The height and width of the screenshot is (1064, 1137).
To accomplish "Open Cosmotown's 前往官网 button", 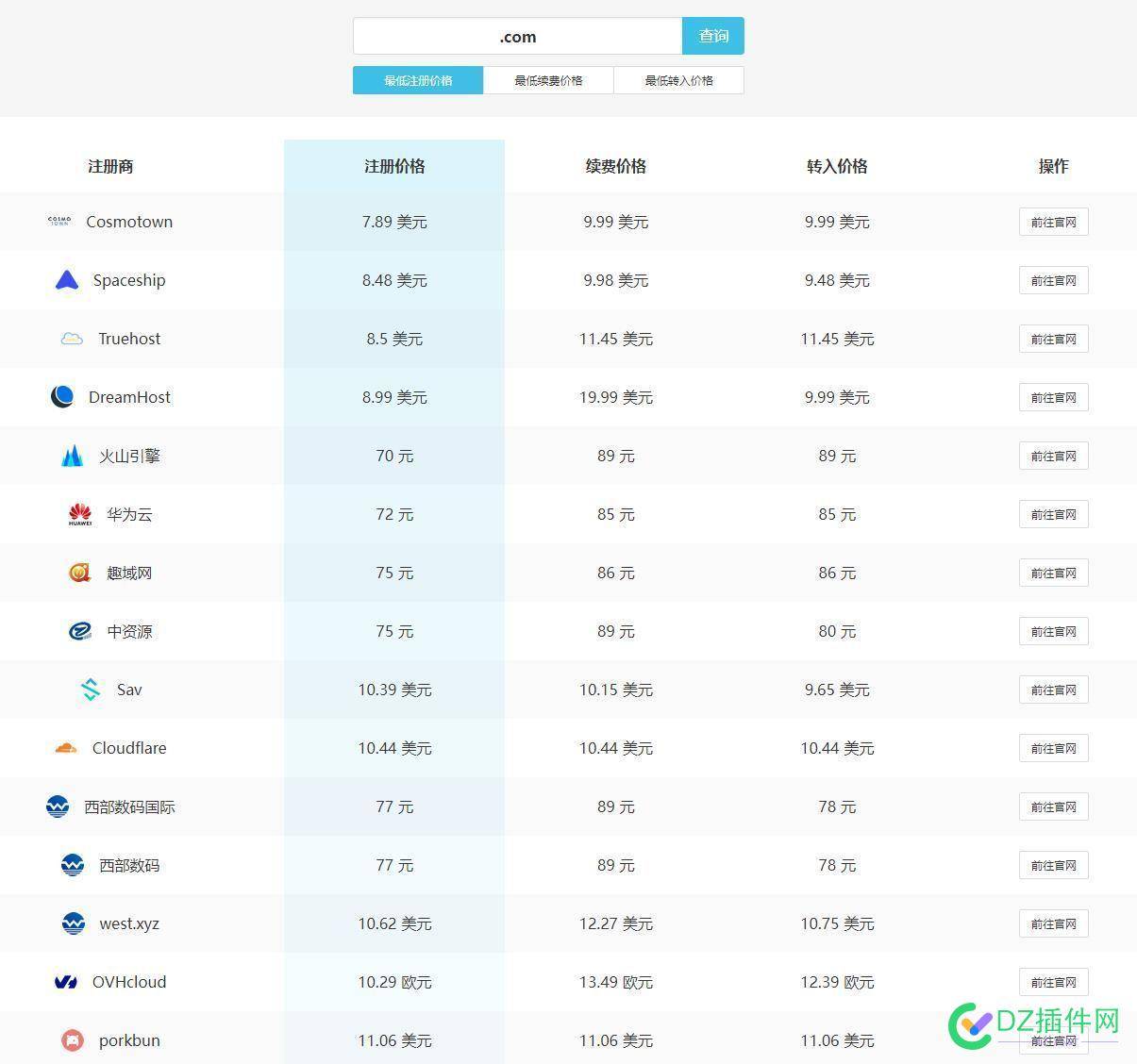I will 1053,222.
